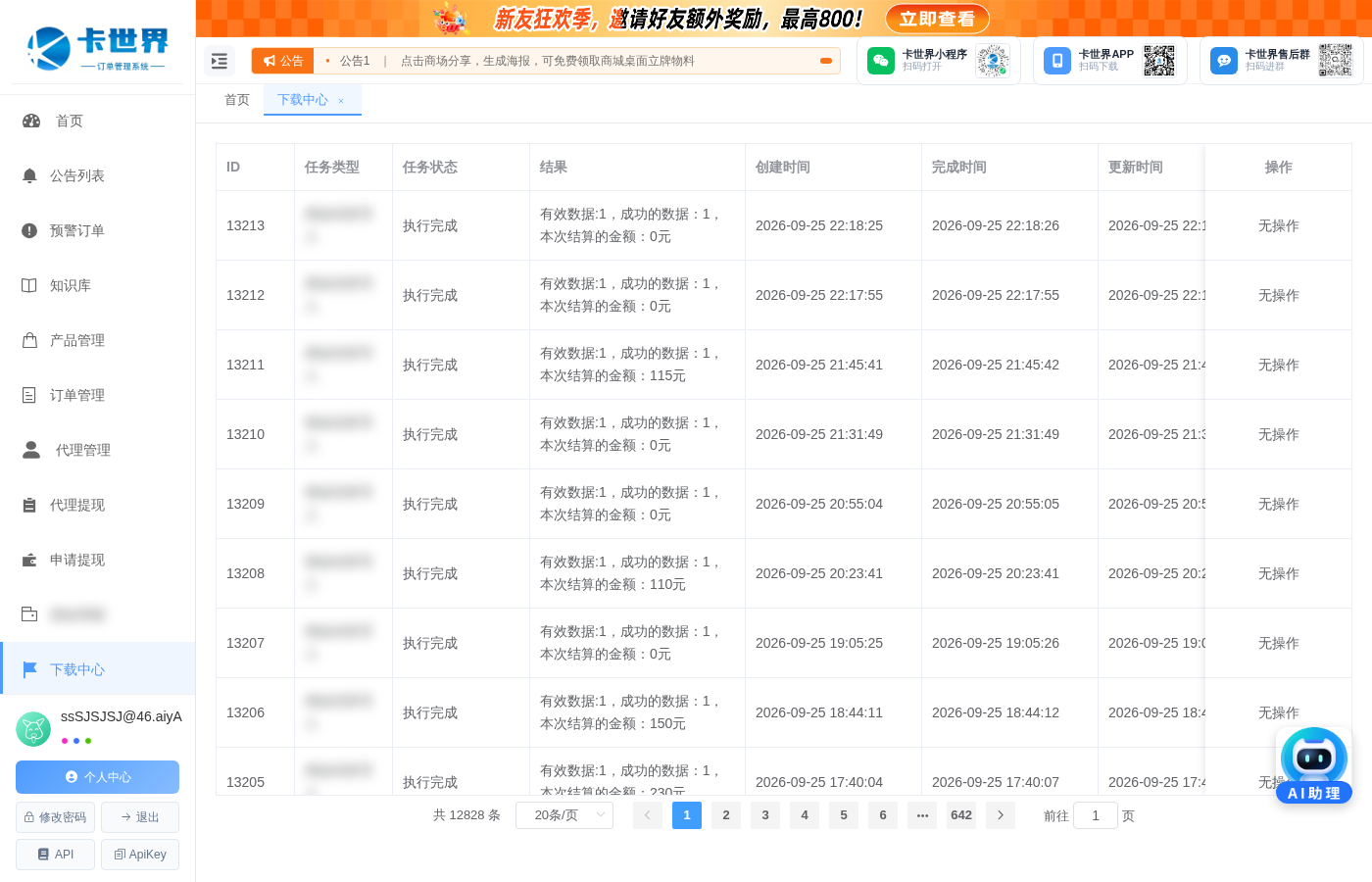Open 首页 in the sidebar
1372x882 pixels.
(98, 121)
